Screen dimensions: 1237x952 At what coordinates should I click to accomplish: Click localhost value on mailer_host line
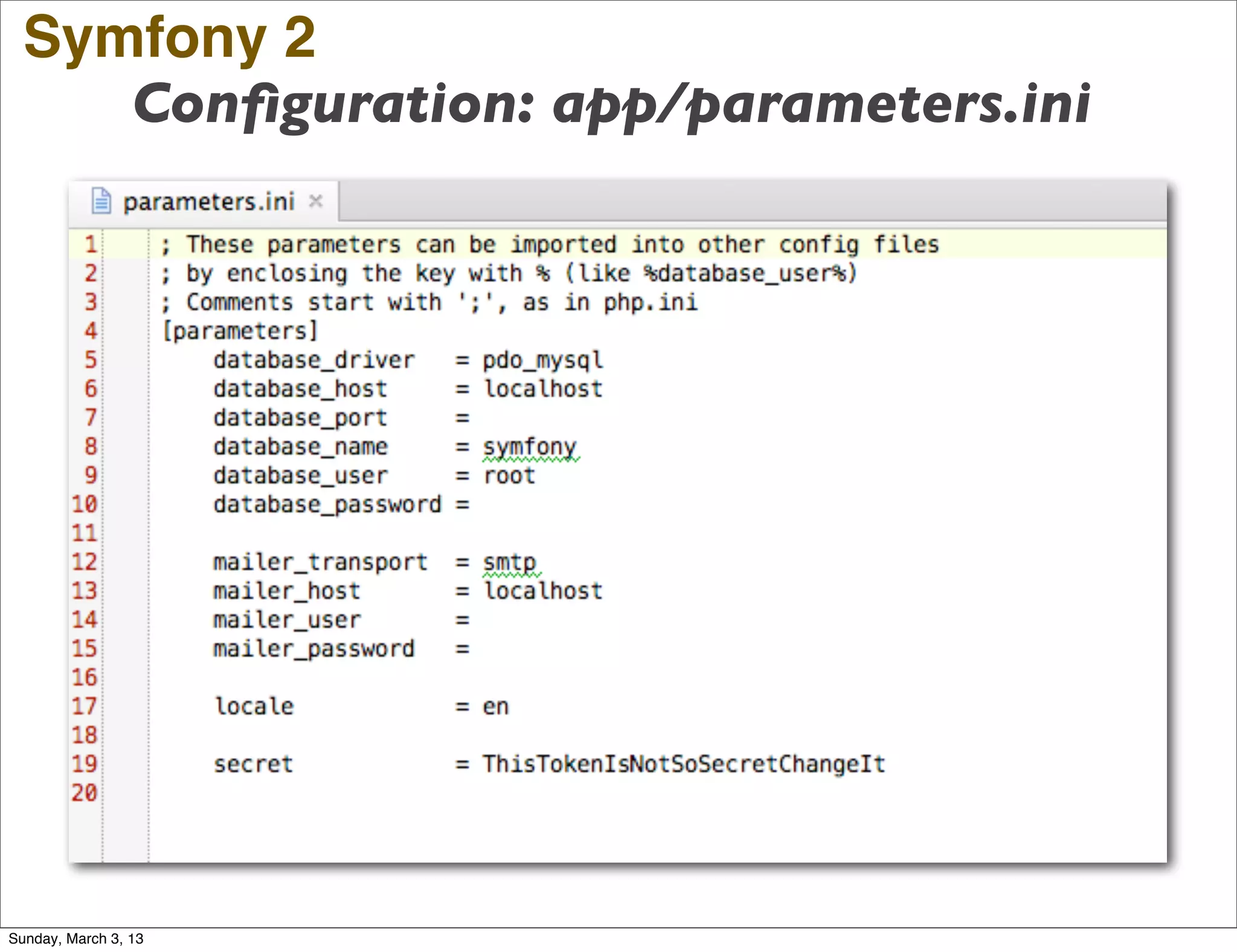[x=542, y=591]
